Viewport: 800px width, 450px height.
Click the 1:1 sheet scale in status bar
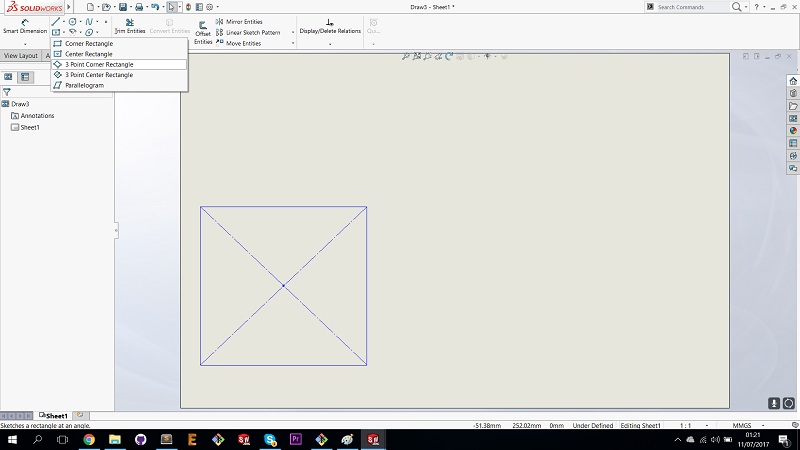pyautogui.click(x=685, y=425)
